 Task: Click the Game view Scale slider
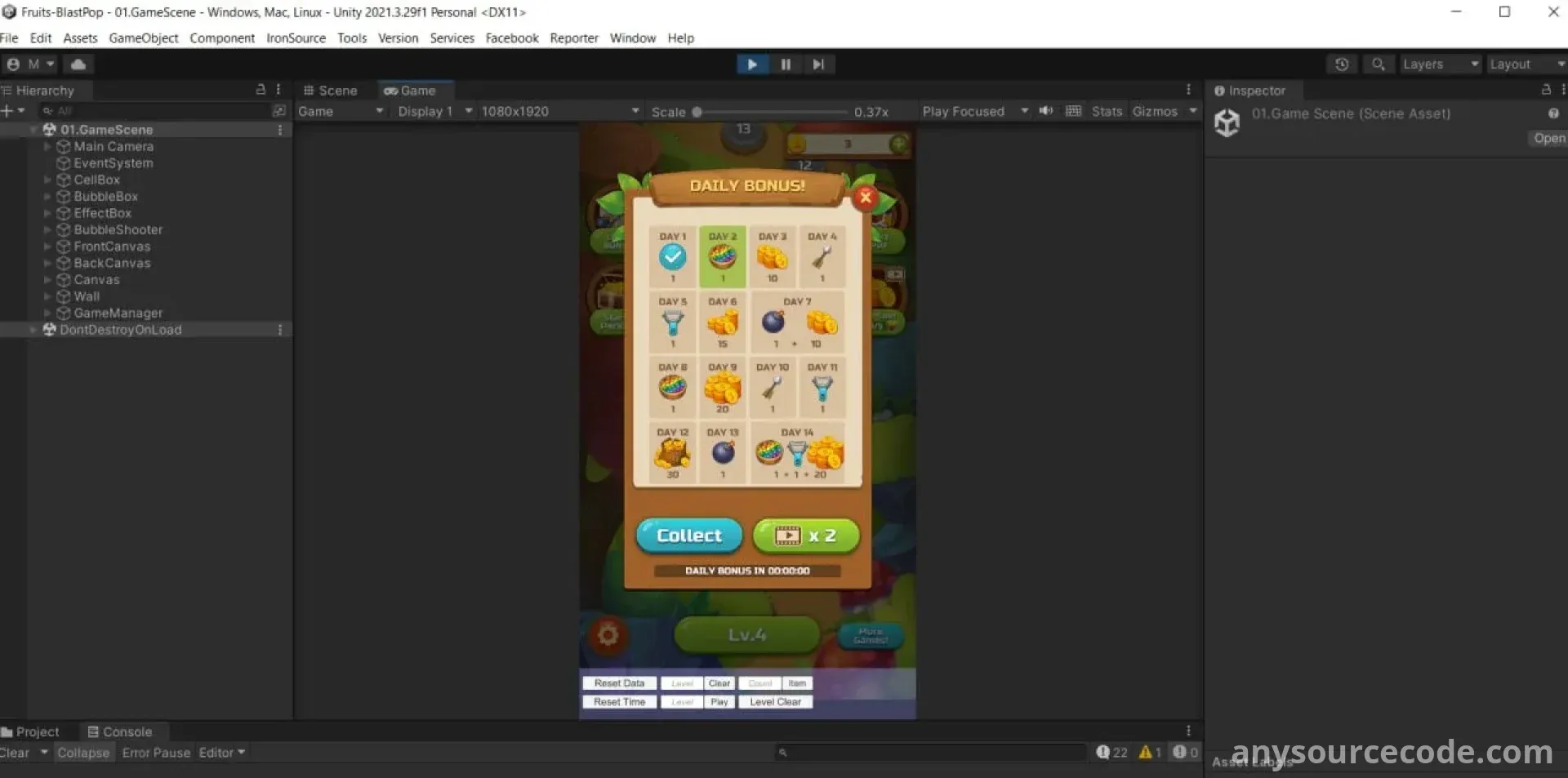(x=771, y=112)
